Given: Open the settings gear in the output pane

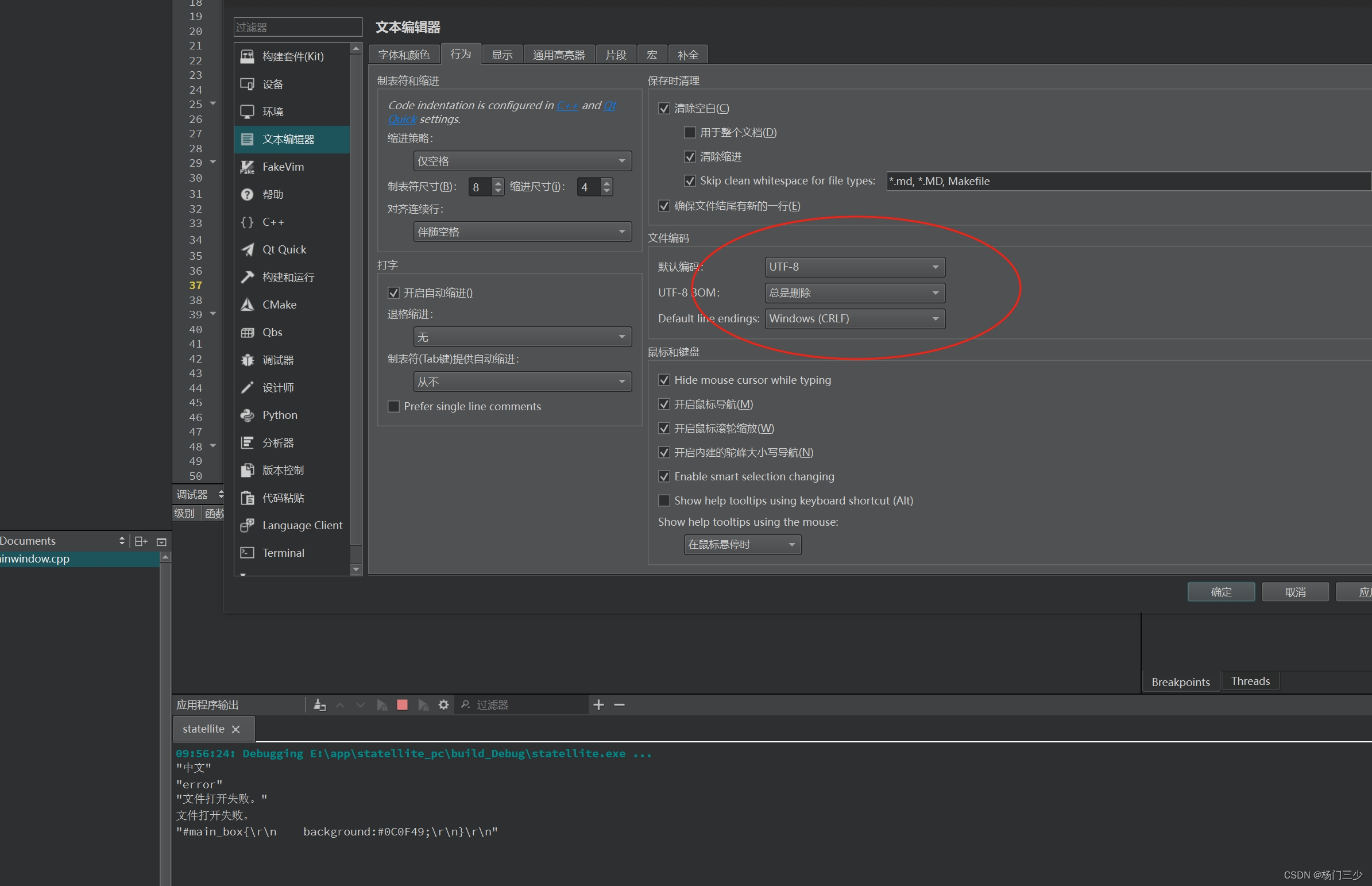Looking at the screenshot, I should (x=444, y=704).
